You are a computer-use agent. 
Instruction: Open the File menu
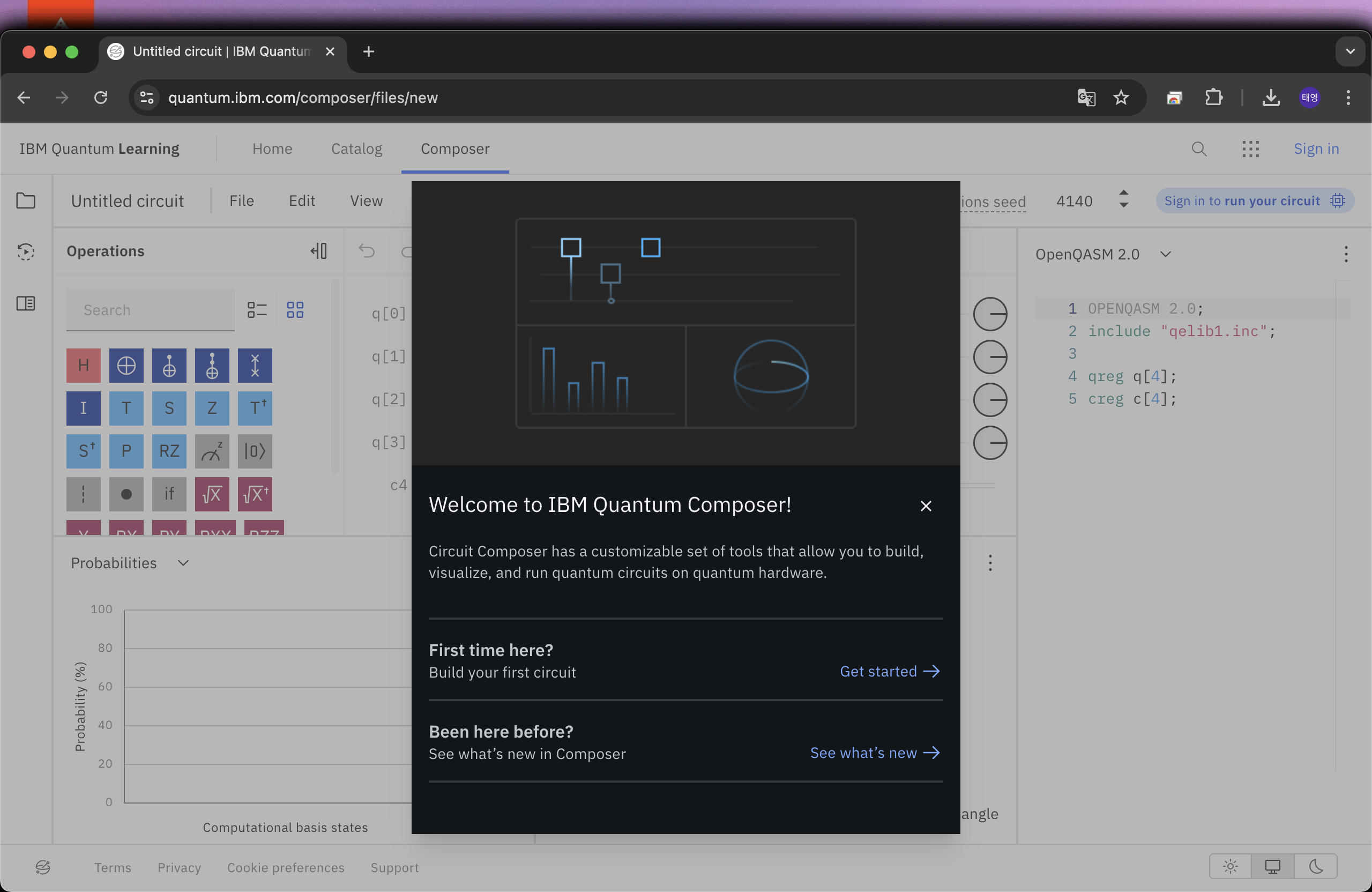click(x=242, y=200)
